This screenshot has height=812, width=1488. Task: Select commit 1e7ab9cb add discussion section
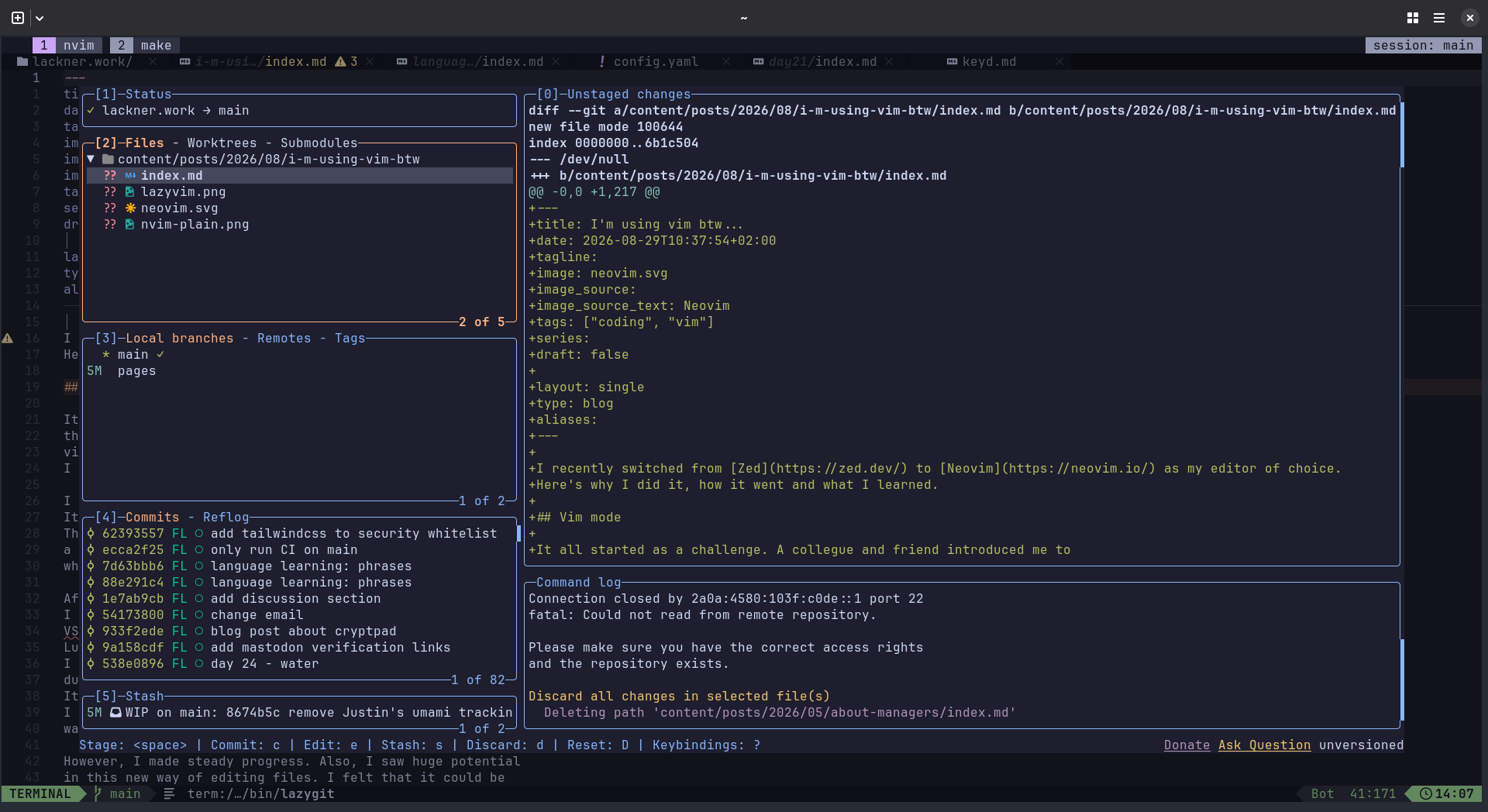[x=300, y=598]
